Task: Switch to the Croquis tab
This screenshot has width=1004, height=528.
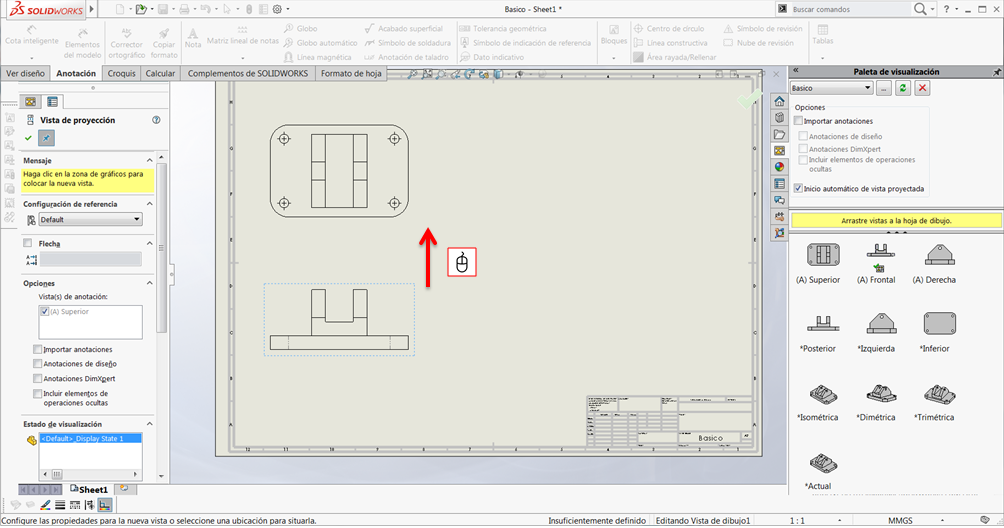Action: [x=121, y=73]
